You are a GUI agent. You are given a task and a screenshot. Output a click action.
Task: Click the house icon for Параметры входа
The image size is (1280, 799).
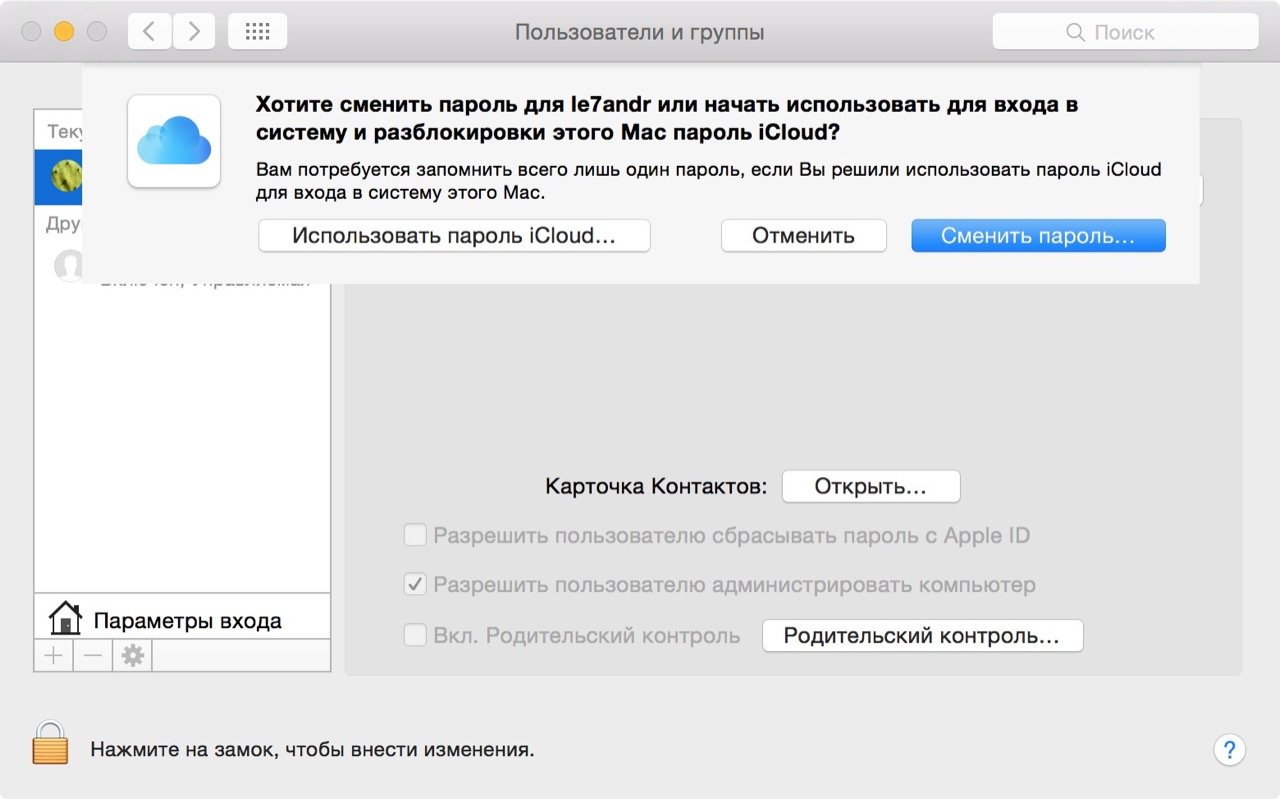coord(65,618)
